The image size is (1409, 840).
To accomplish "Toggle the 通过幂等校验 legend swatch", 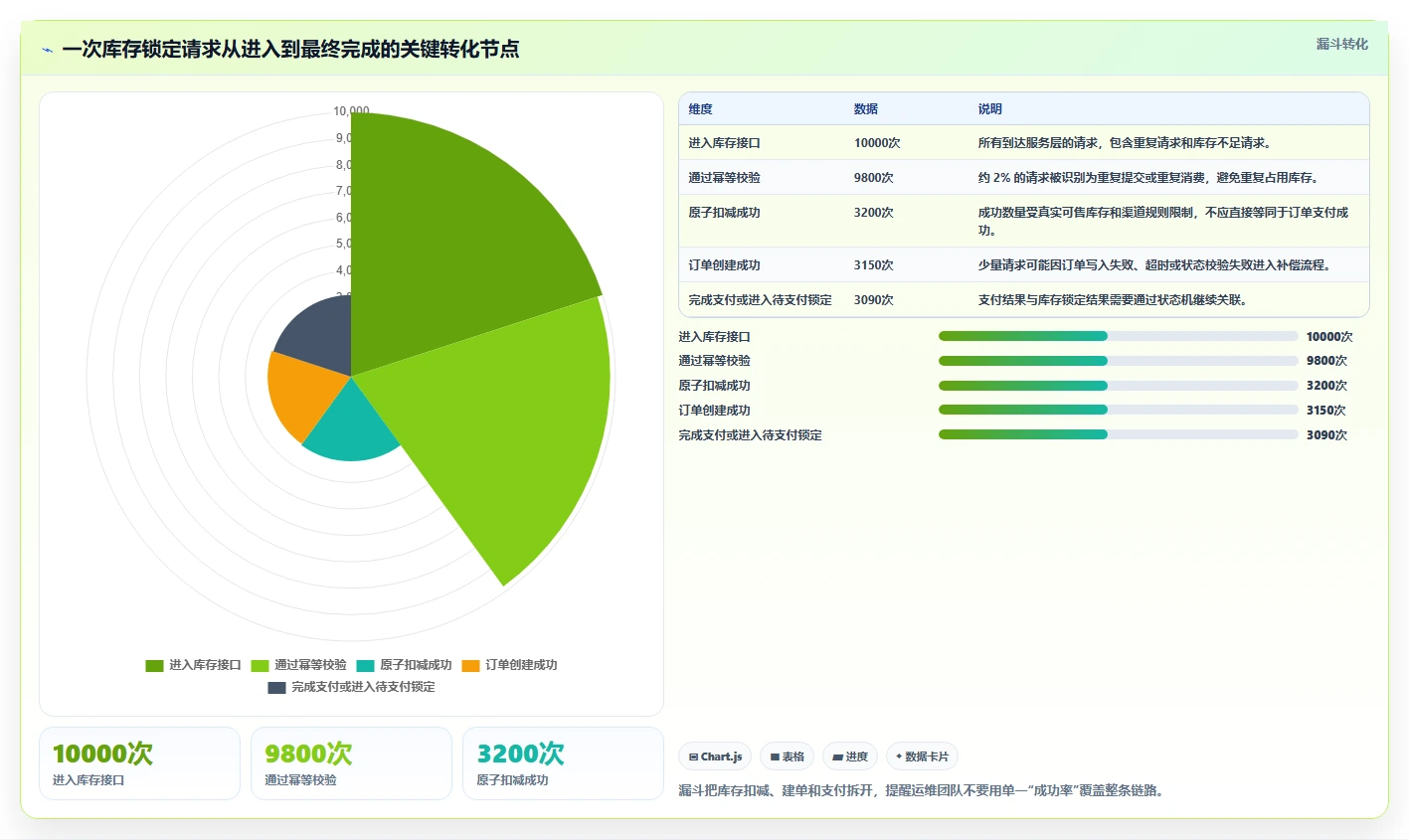I will coord(260,665).
